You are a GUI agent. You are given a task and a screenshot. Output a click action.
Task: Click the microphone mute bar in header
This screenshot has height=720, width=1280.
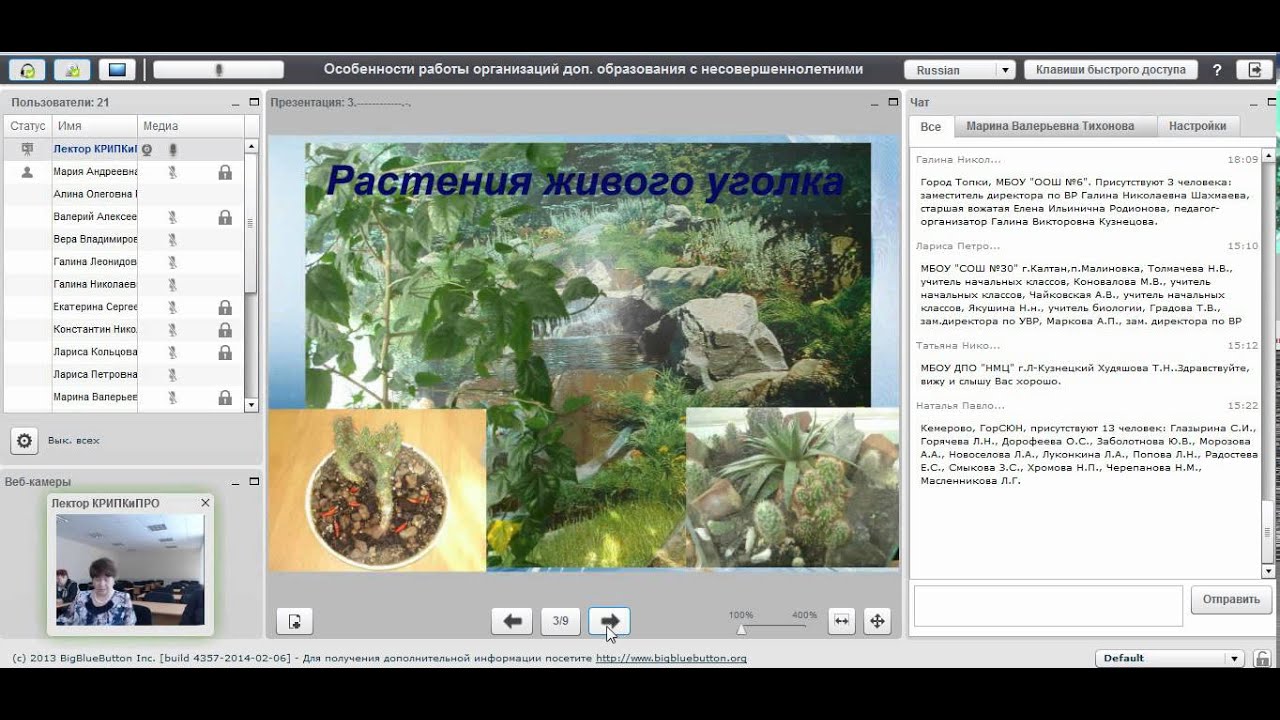(218, 70)
